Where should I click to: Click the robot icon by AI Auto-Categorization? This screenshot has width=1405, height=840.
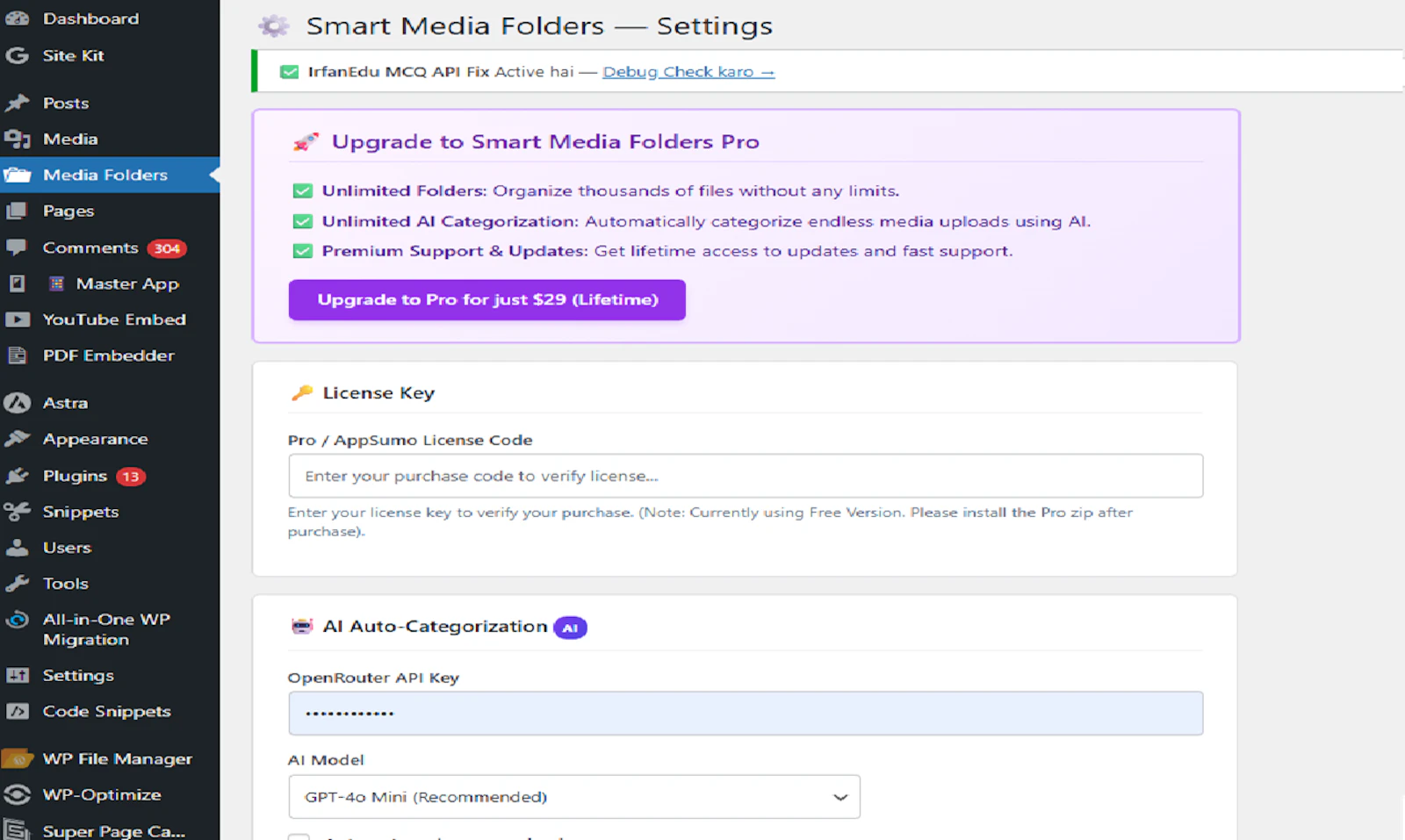point(302,626)
